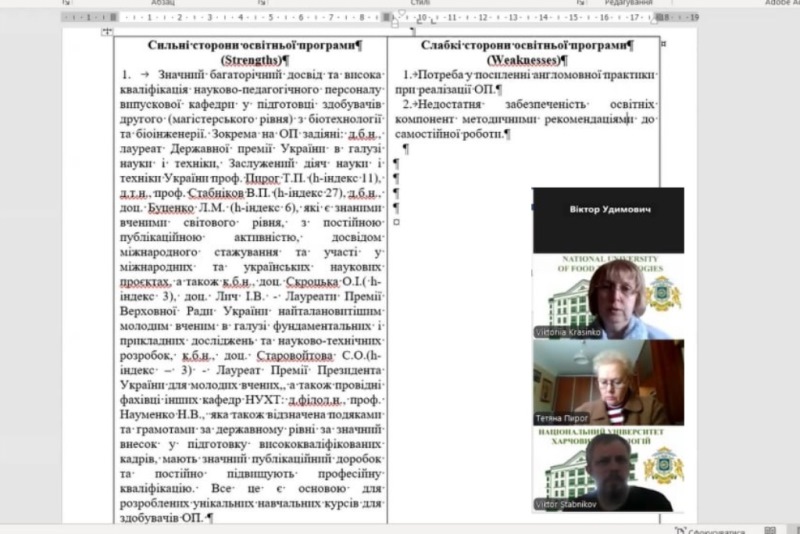
Task: Click the horizontal ruler at mark 10
Action: coord(423,18)
